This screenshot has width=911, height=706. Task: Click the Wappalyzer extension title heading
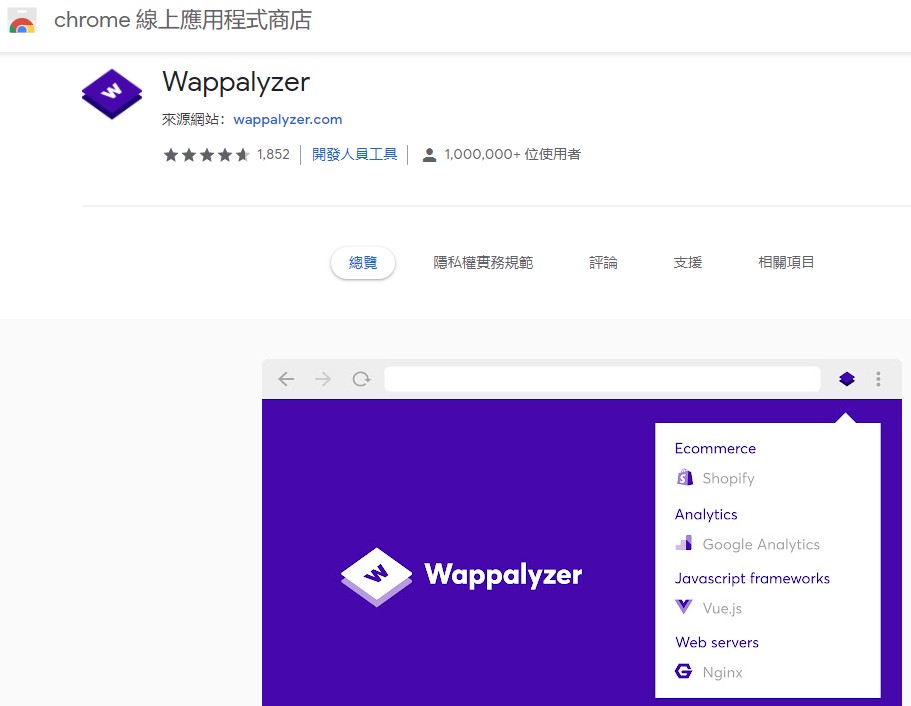point(236,83)
